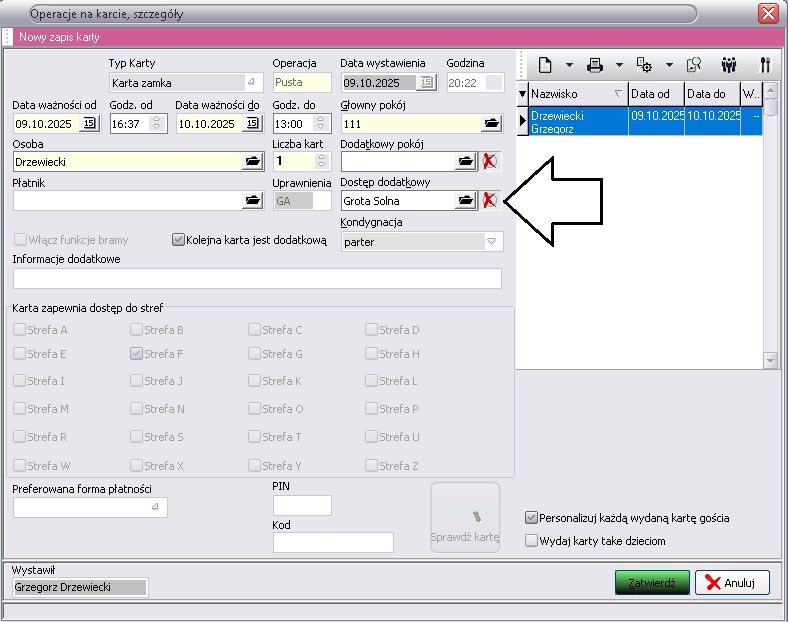Click the Data od column header
Image resolution: width=788 pixels, height=622 pixels.
pos(655,94)
